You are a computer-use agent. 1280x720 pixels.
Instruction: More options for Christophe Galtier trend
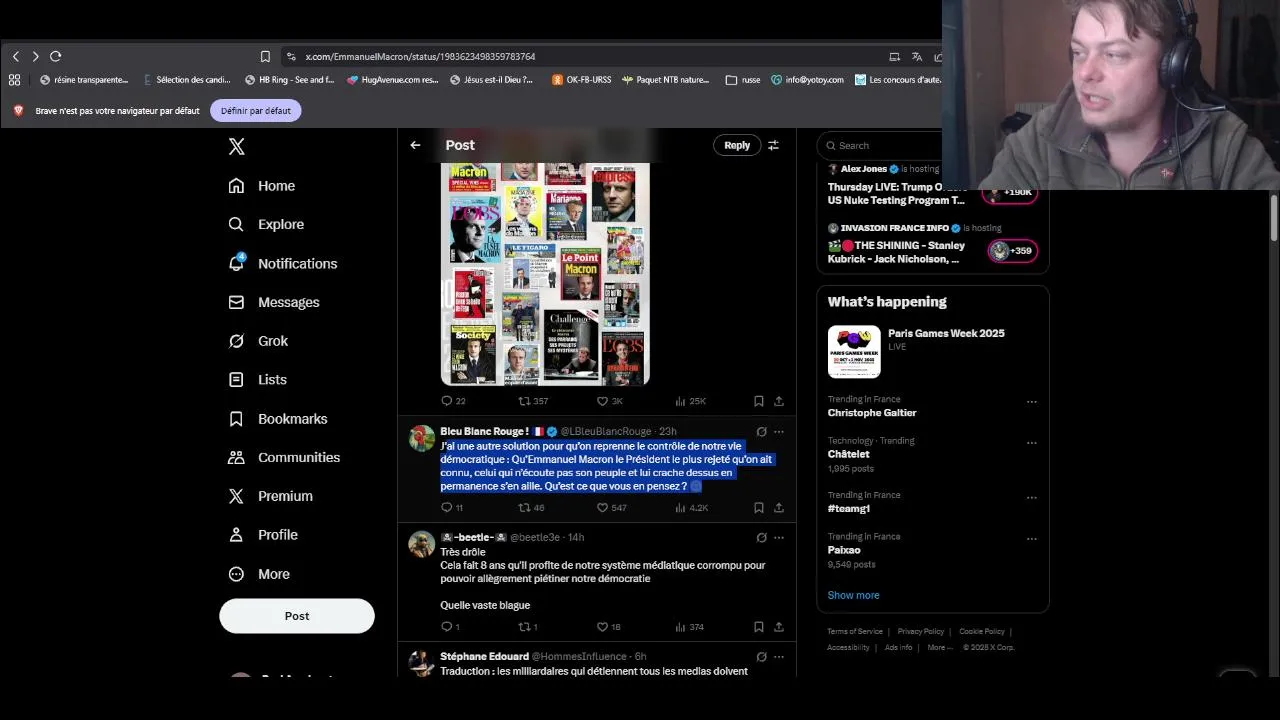(1031, 402)
